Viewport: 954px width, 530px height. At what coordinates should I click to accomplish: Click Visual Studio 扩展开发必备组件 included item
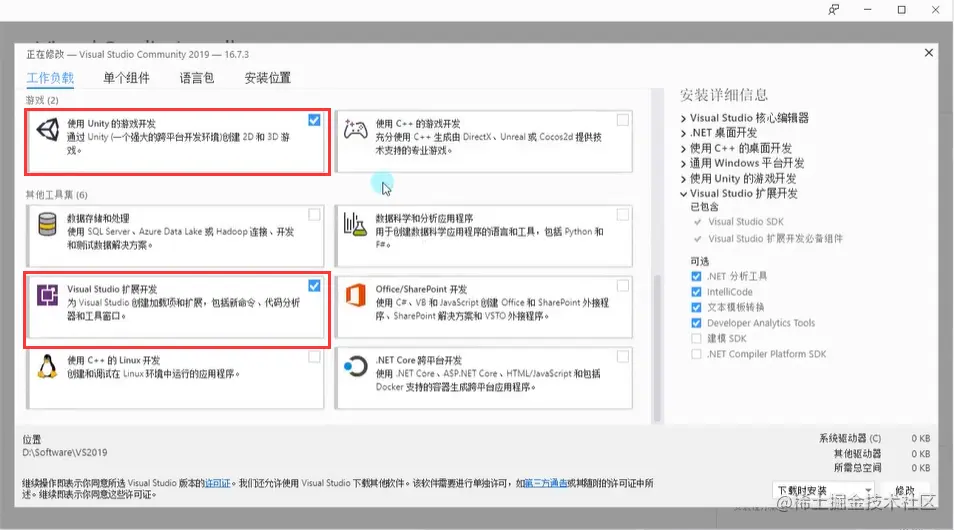click(775, 239)
